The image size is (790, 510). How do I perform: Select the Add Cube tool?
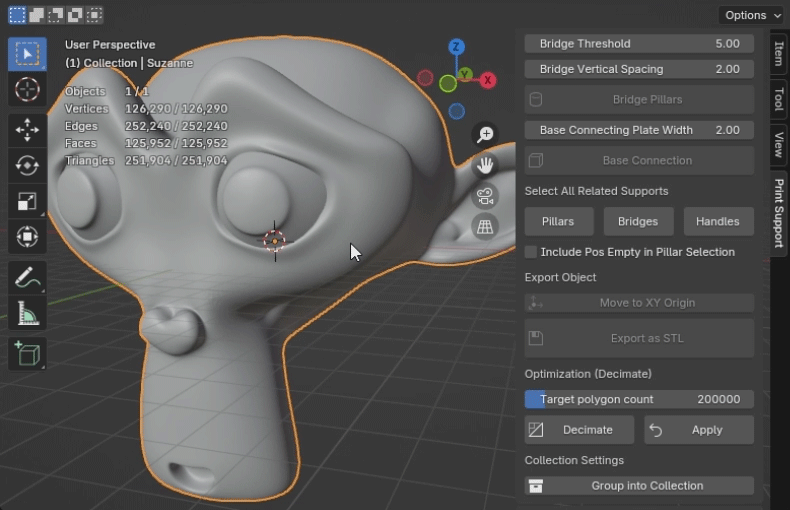tap(27, 354)
